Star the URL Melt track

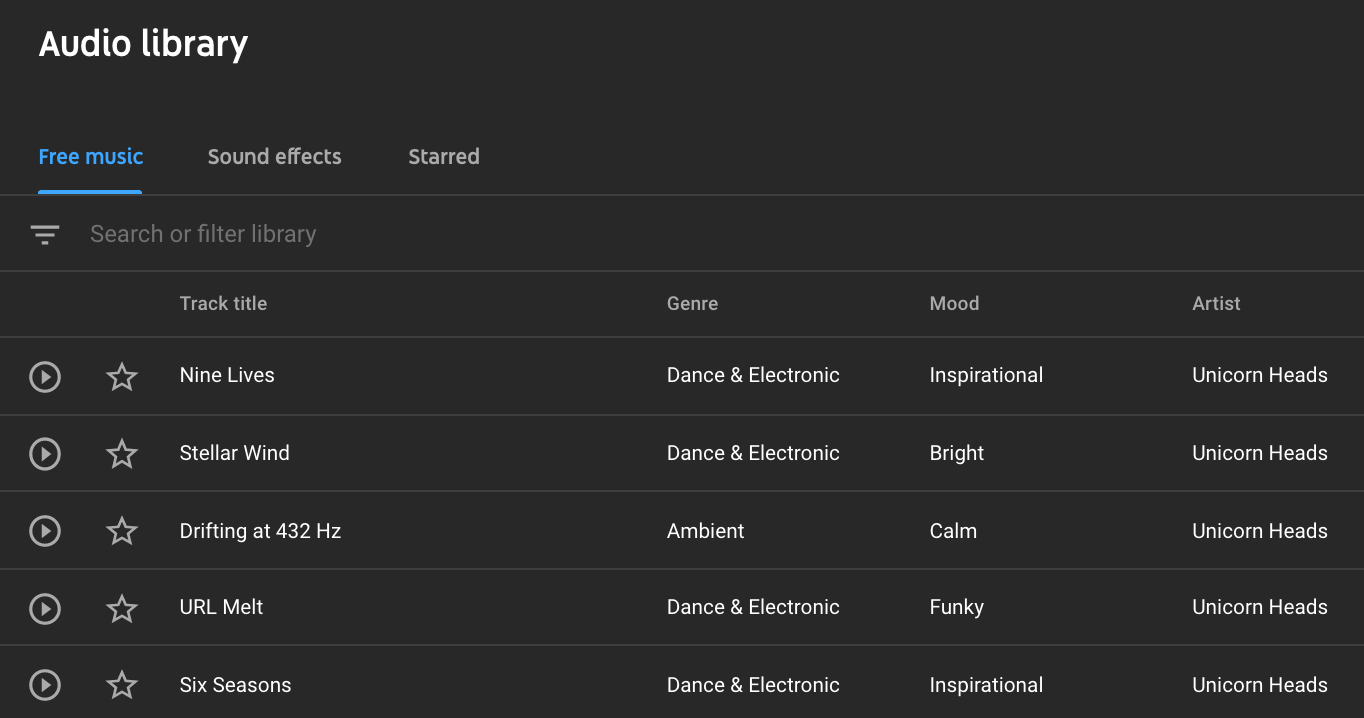(x=122, y=608)
